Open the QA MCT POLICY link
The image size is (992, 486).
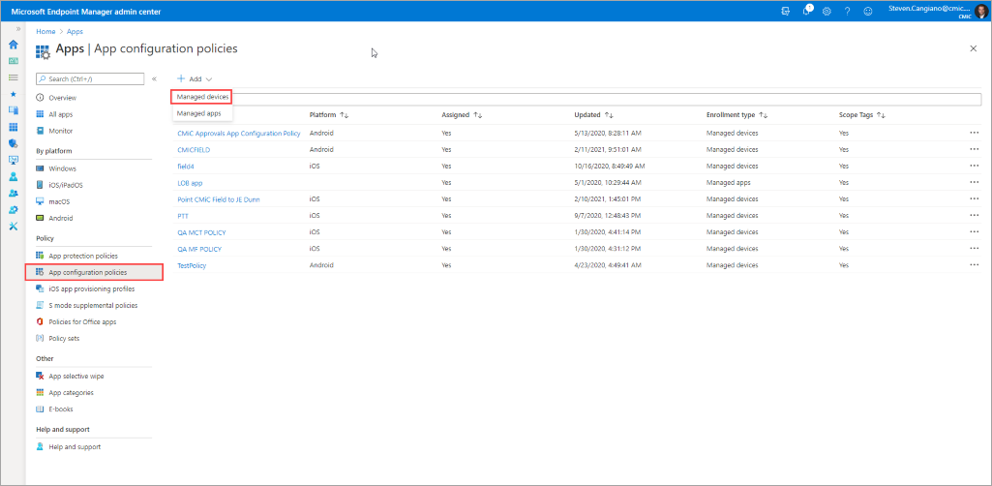click(202, 232)
